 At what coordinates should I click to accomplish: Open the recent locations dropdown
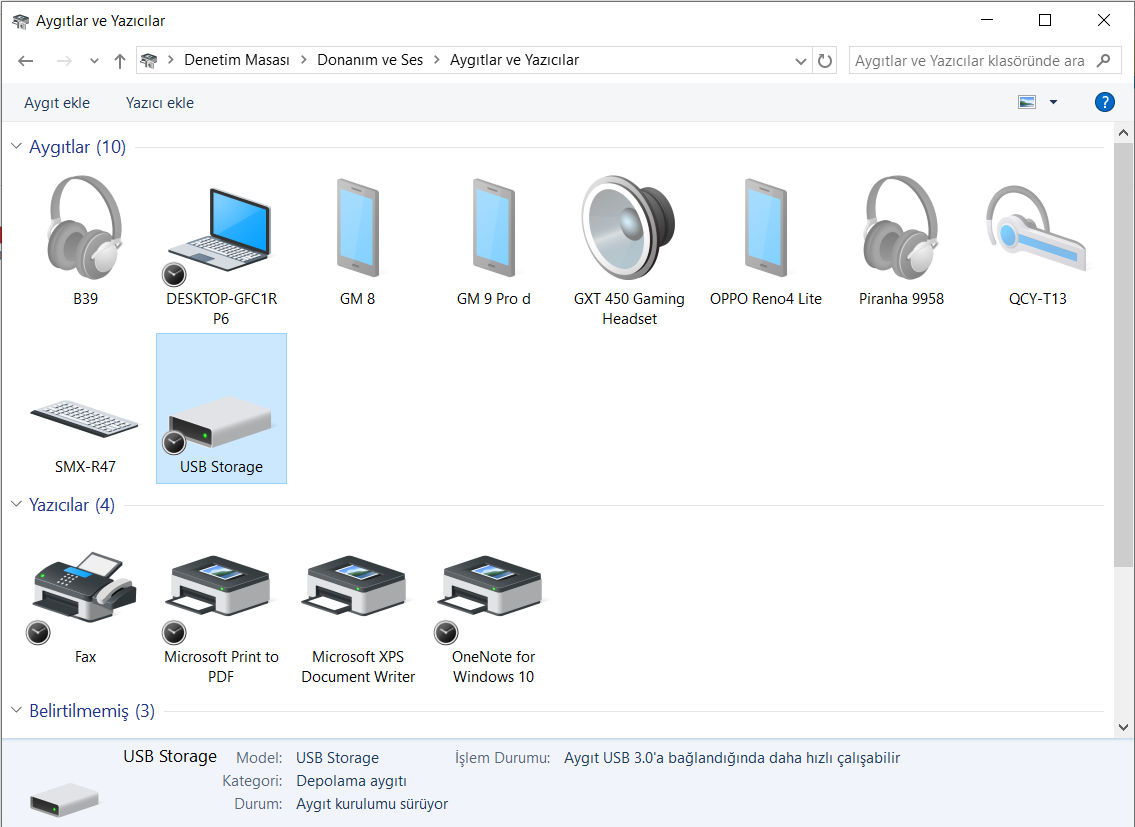(x=94, y=61)
